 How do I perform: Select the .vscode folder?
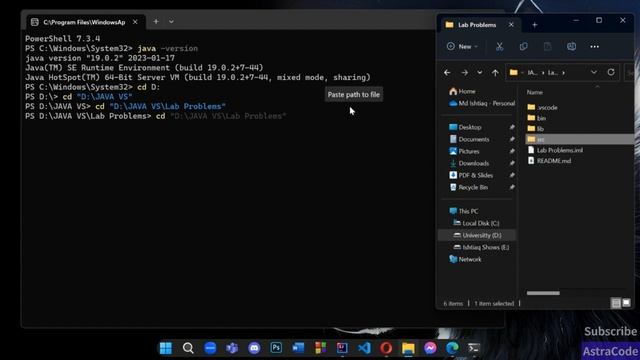[x=542, y=107]
